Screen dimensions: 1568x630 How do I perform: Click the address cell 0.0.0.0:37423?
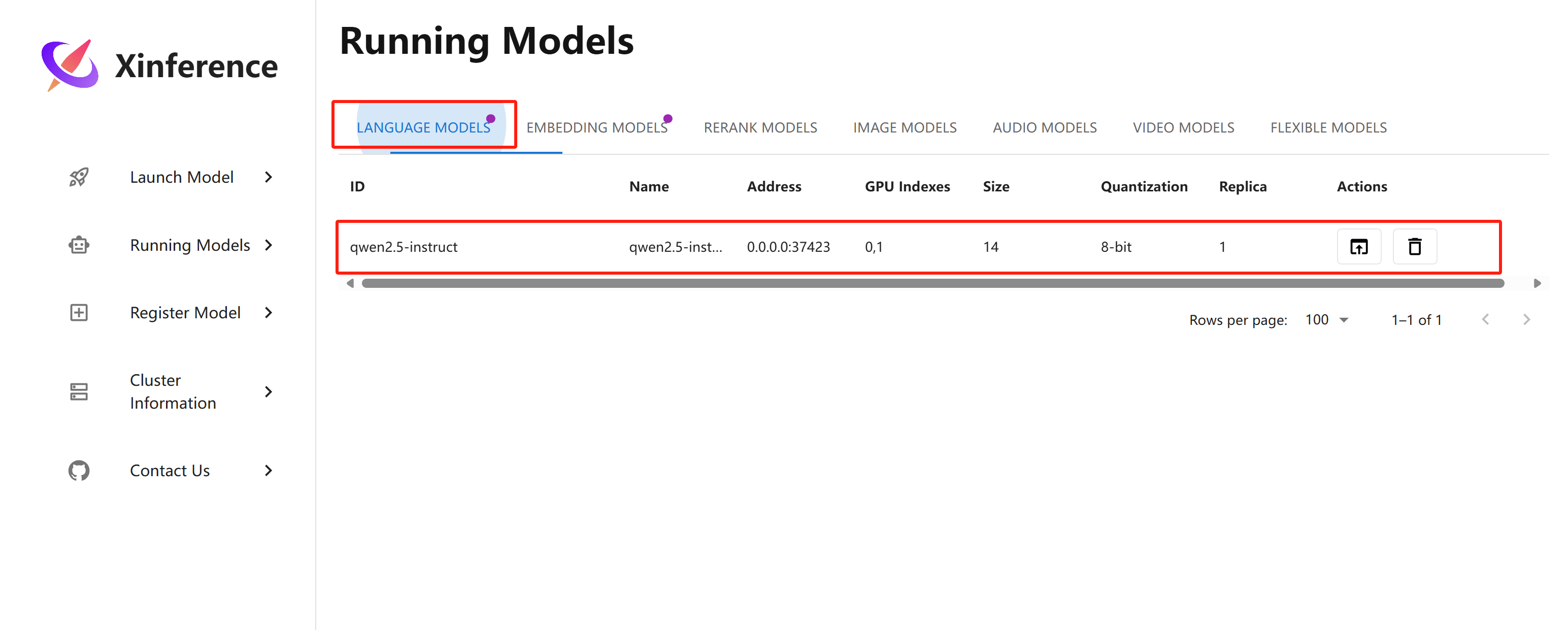[788, 247]
